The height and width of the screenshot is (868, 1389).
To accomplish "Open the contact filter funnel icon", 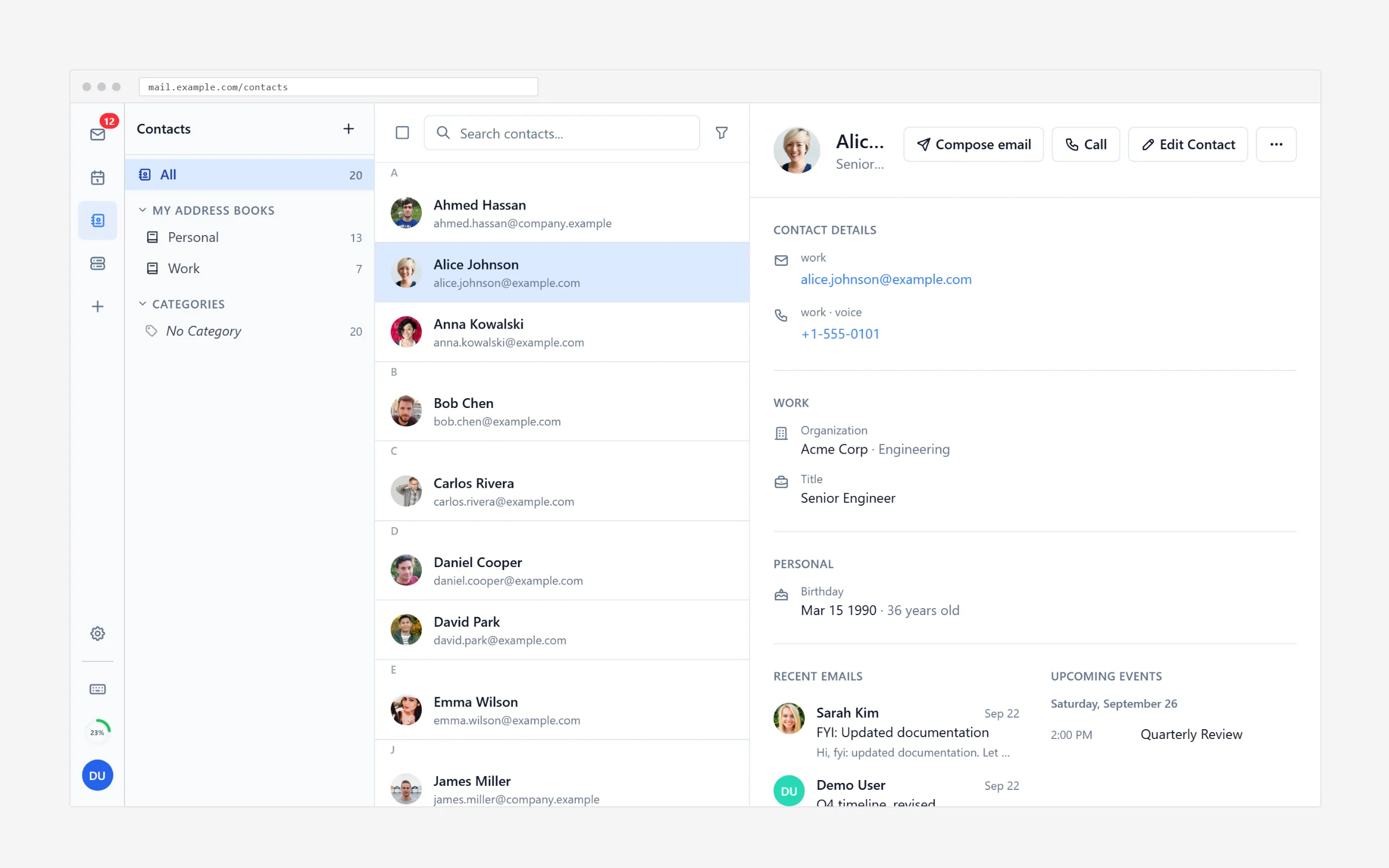I will (x=722, y=133).
